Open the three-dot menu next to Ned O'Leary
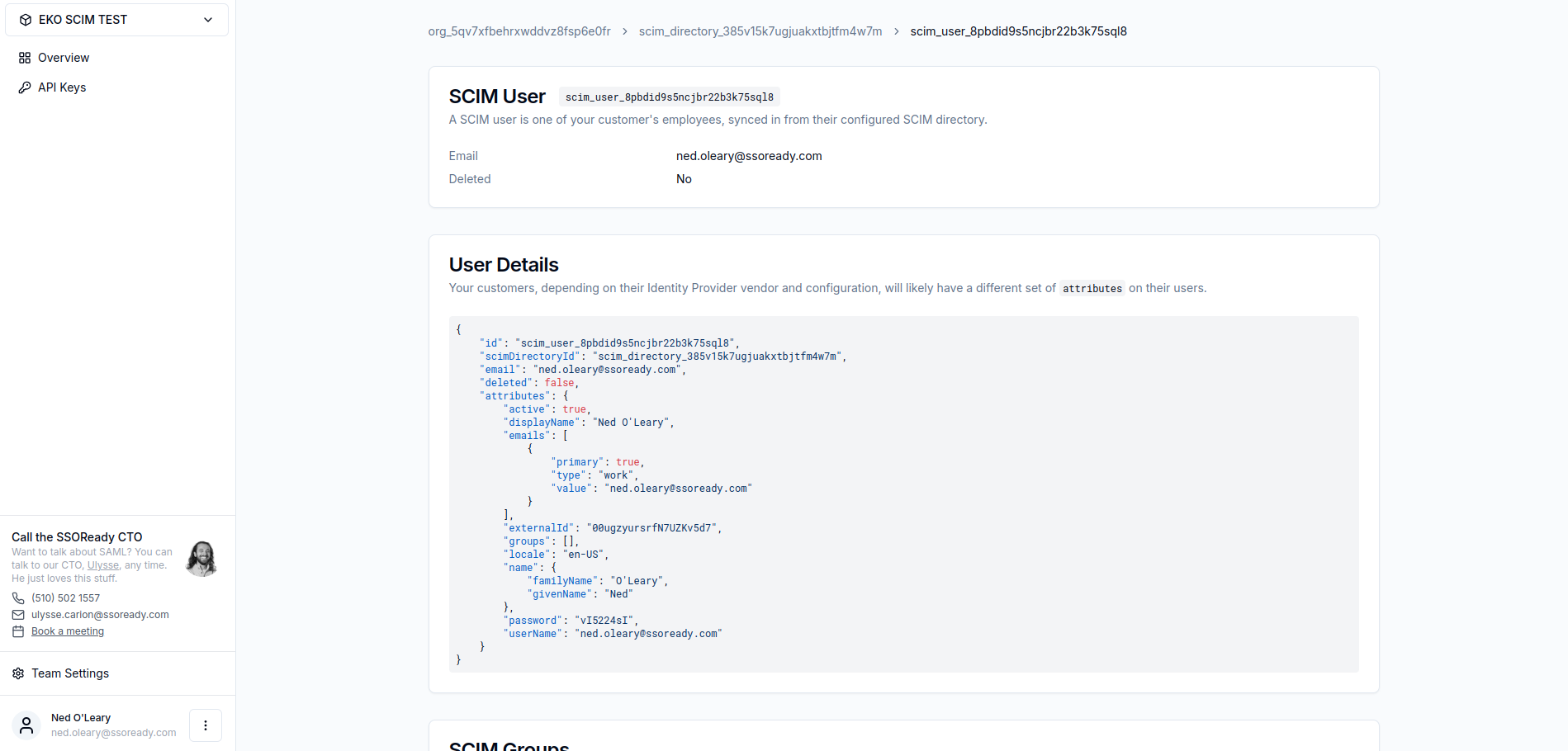Image resolution: width=1568 pixels, height=751 pixels. point(206,725)
